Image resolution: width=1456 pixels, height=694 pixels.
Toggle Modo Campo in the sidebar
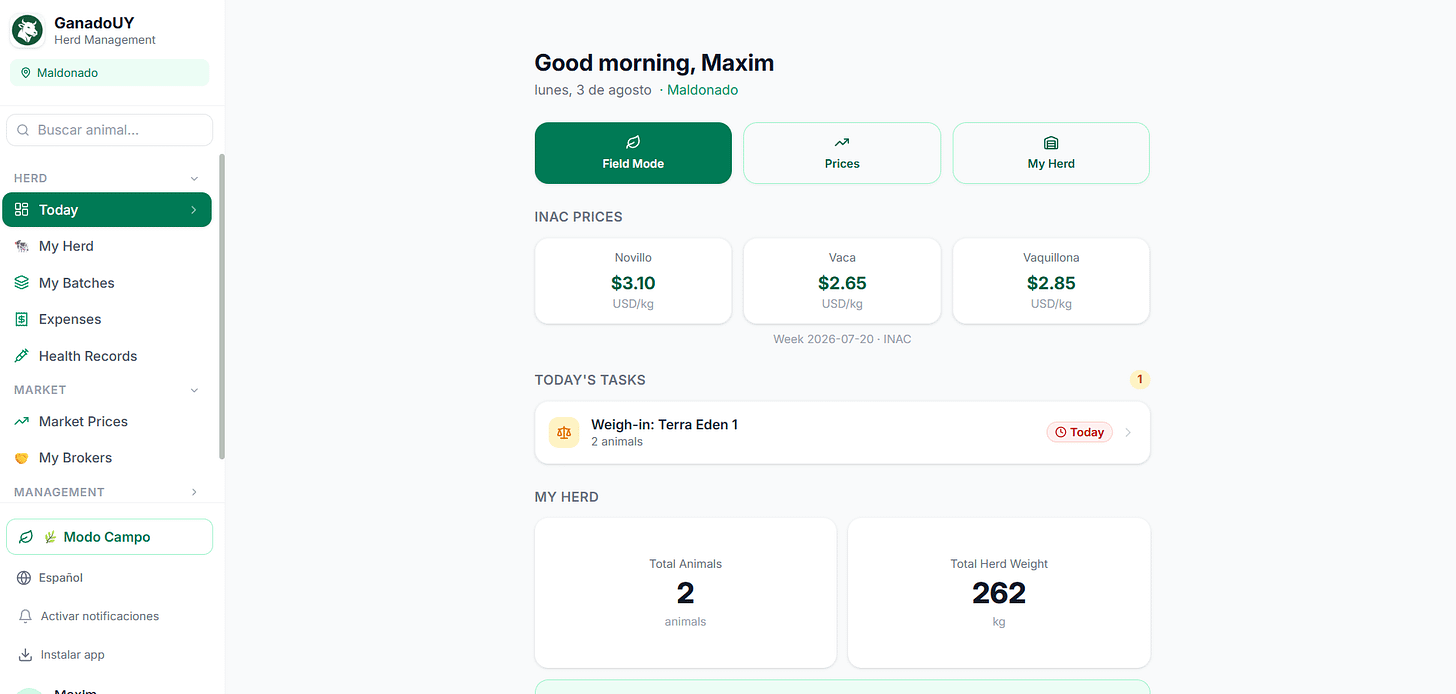(109, 537)
